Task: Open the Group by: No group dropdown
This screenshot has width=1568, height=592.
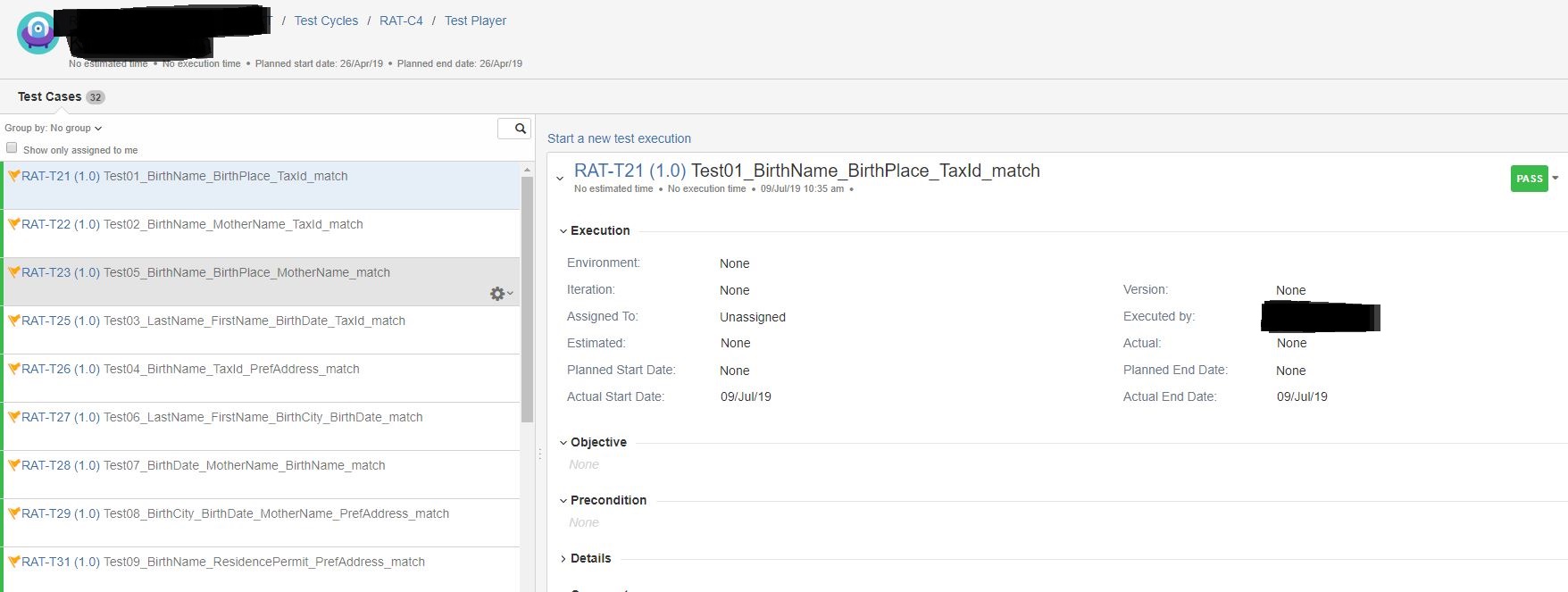Action: pos(54,129)
